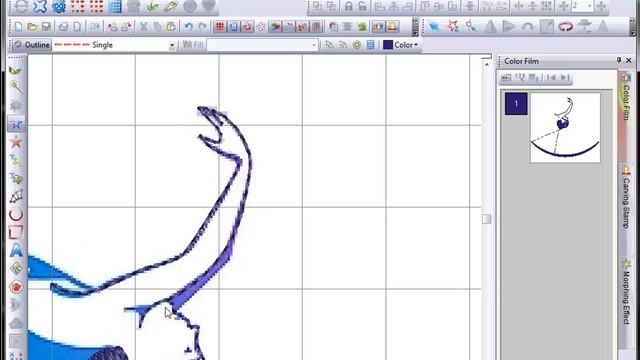The height and width of the screenshot is (360, 640).
Task: Switch to the Carving Stamp side tab
Action: (626, 199)
